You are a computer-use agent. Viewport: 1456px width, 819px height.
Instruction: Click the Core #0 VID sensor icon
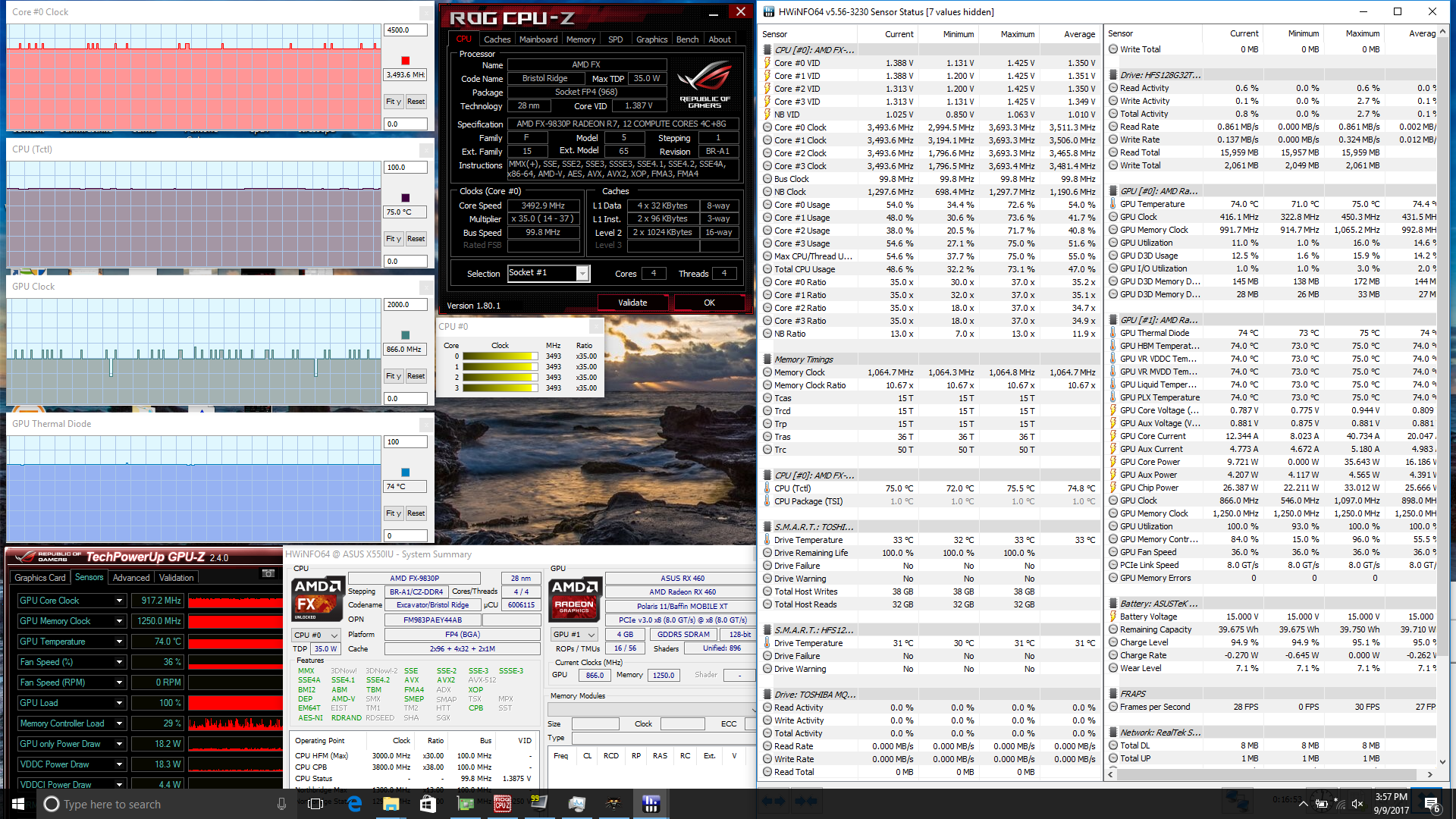767,63
